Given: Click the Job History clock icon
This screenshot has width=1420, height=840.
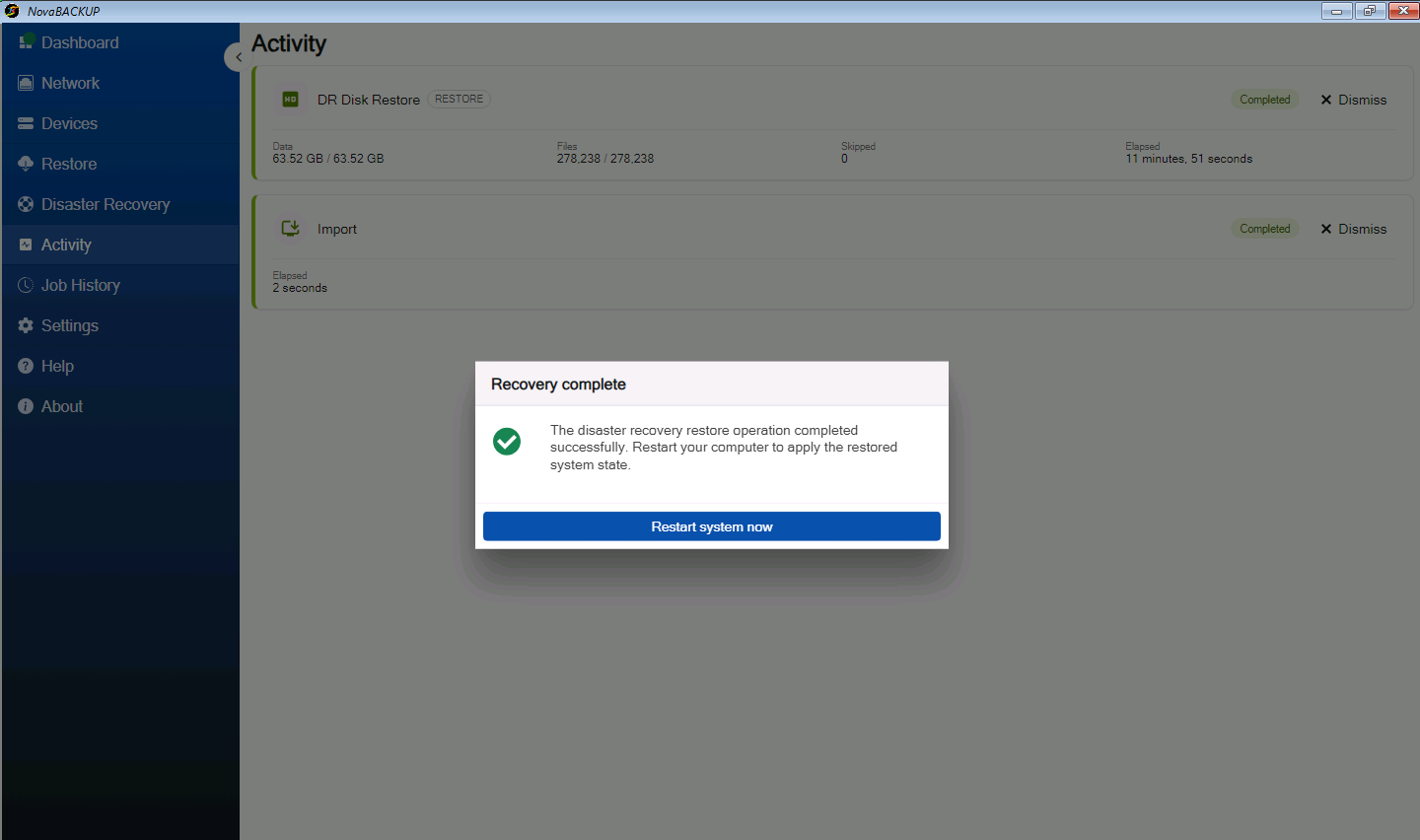Looking at the screenshot, I should (x=26, y=285).
